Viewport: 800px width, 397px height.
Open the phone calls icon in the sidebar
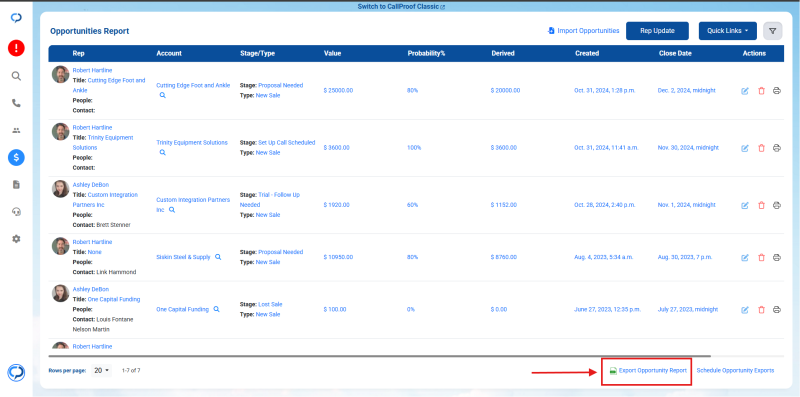pyautogui.click(x=16, y=103)
